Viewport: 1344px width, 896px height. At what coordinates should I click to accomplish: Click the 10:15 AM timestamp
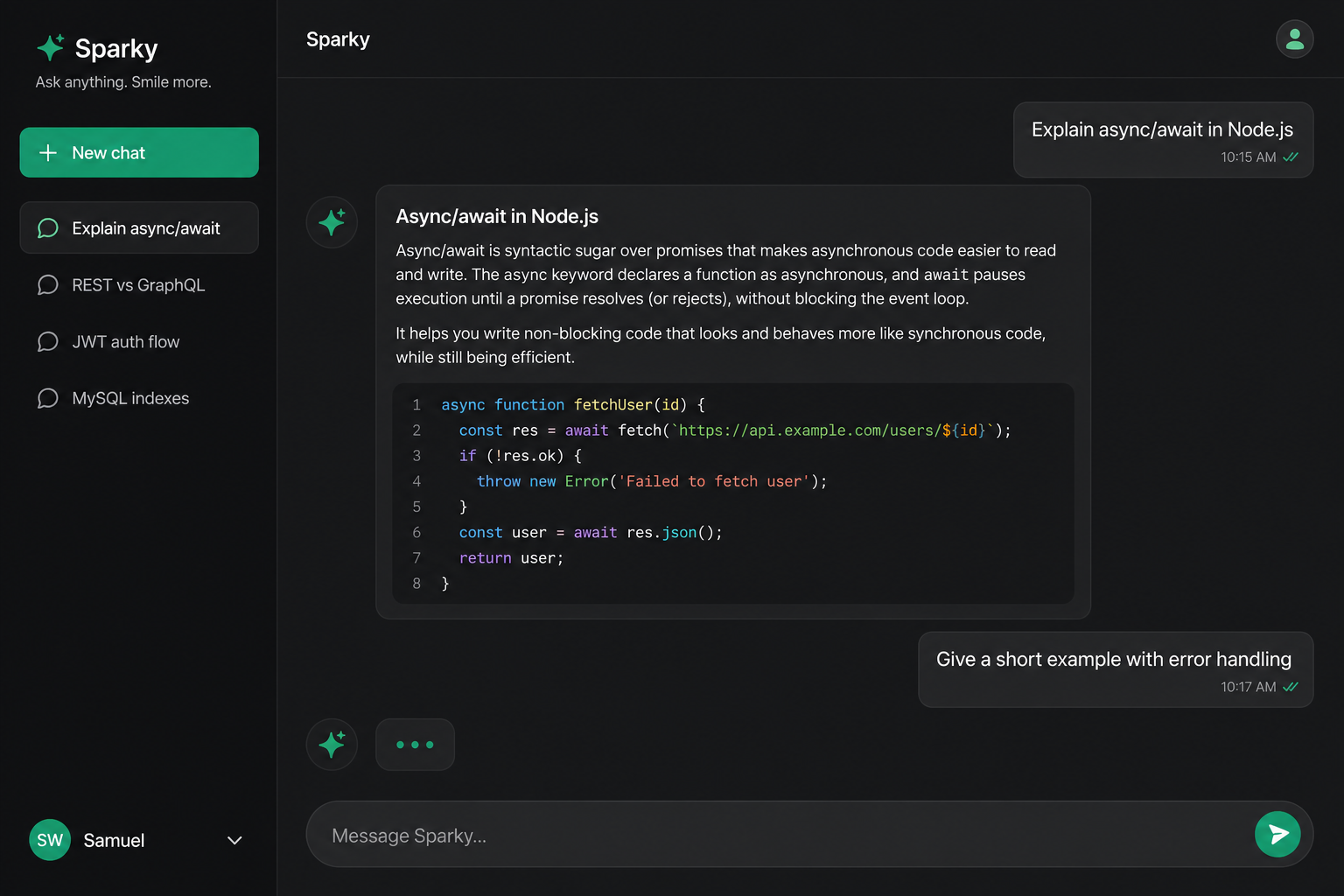1249,157
